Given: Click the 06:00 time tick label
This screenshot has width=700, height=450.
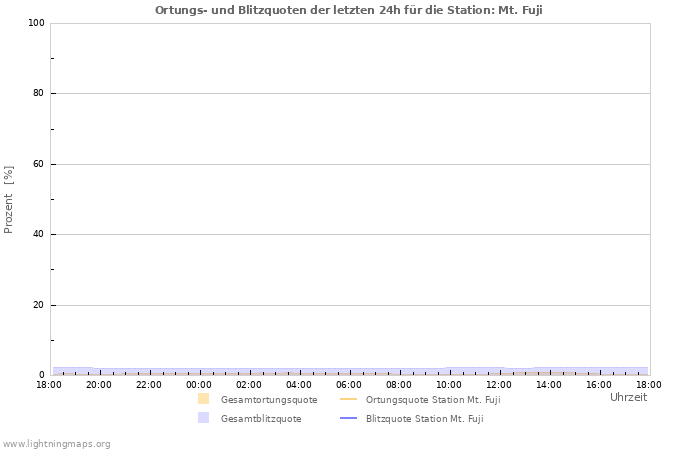Looking at the screenshot, I should pyautogui.click(x=349, y=384).
